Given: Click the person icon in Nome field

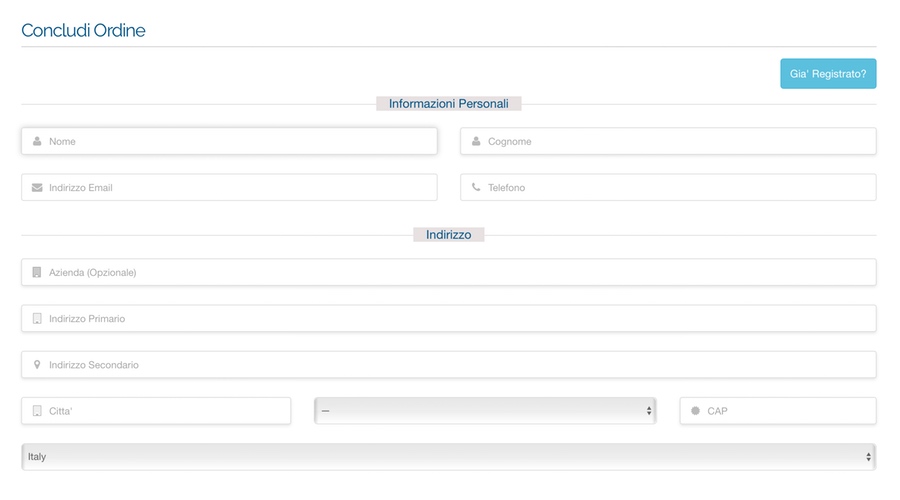Looking at the screenshot, I should click(37, 141).
